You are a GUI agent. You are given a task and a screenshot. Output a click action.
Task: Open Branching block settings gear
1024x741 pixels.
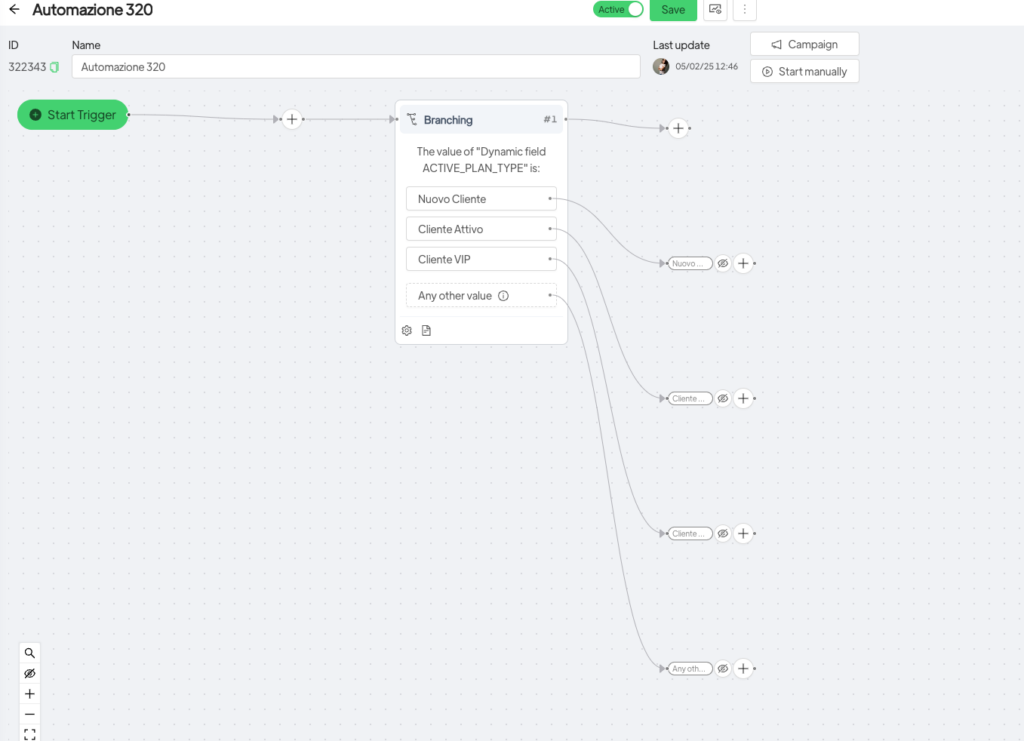click(x=407, y=330)
